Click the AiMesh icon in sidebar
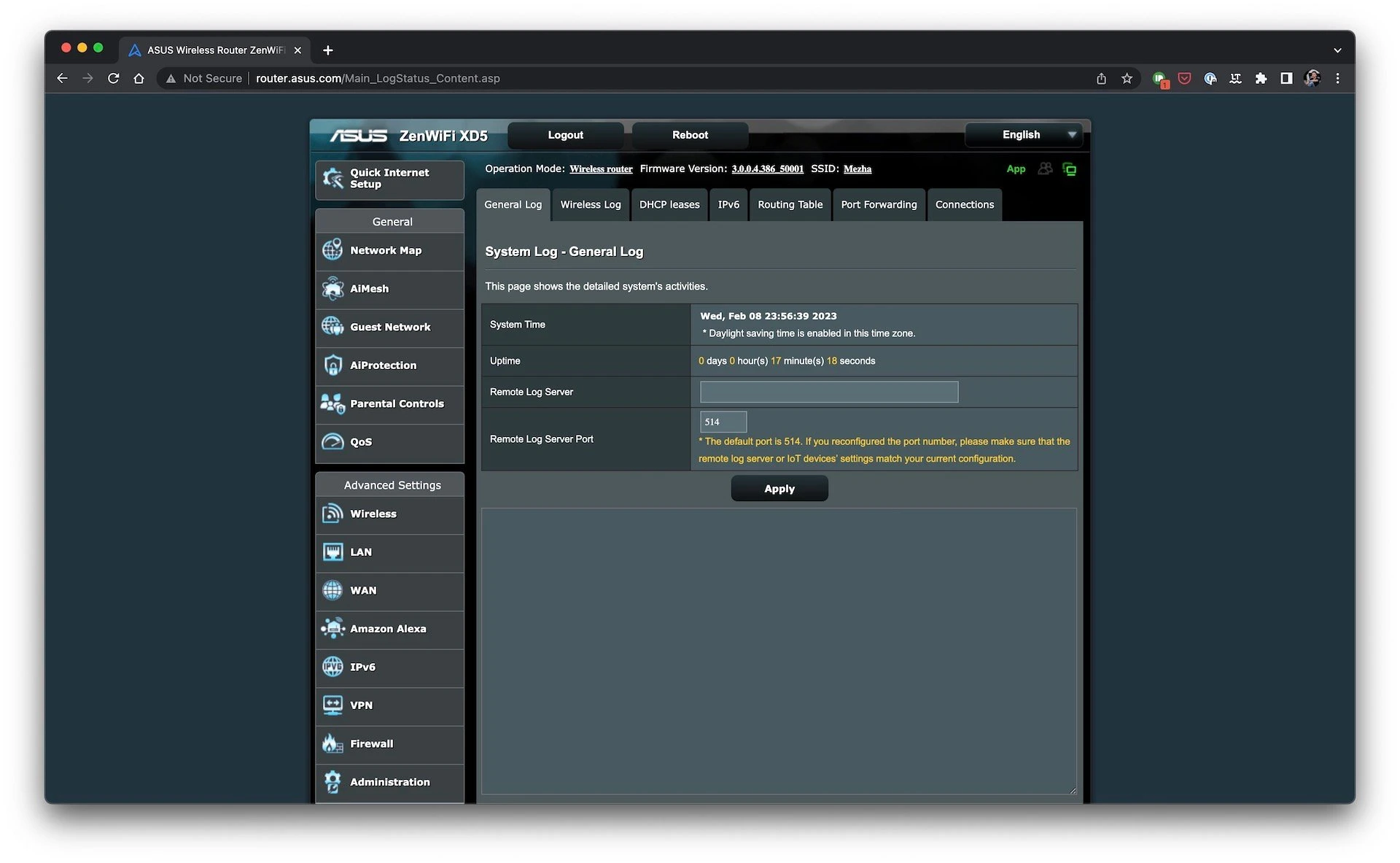This screenshot has height=863, width=1400. pyautogui.click(x=332, y=288)
